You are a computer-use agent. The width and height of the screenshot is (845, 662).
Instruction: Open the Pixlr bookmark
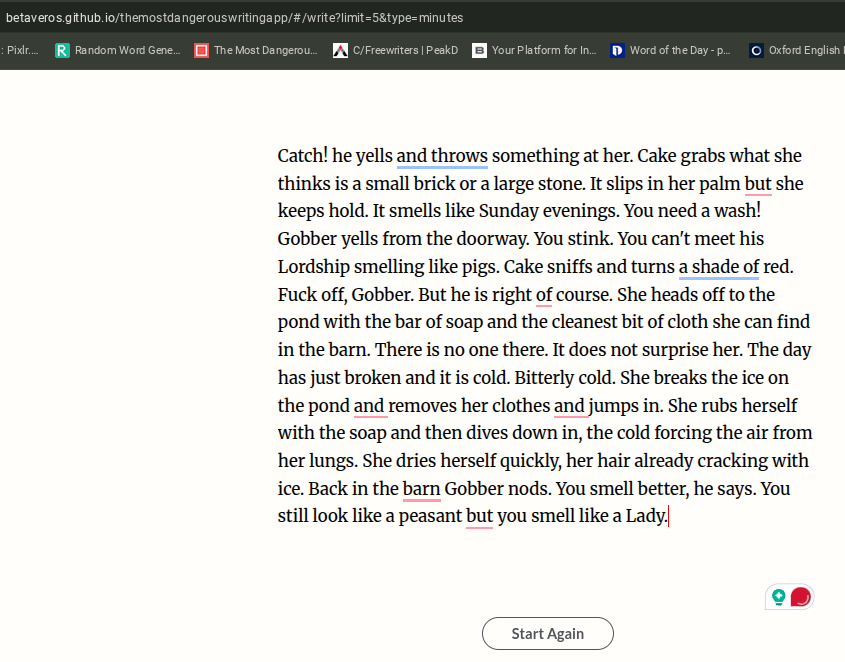pyautogui.click(x=22, y=50)
